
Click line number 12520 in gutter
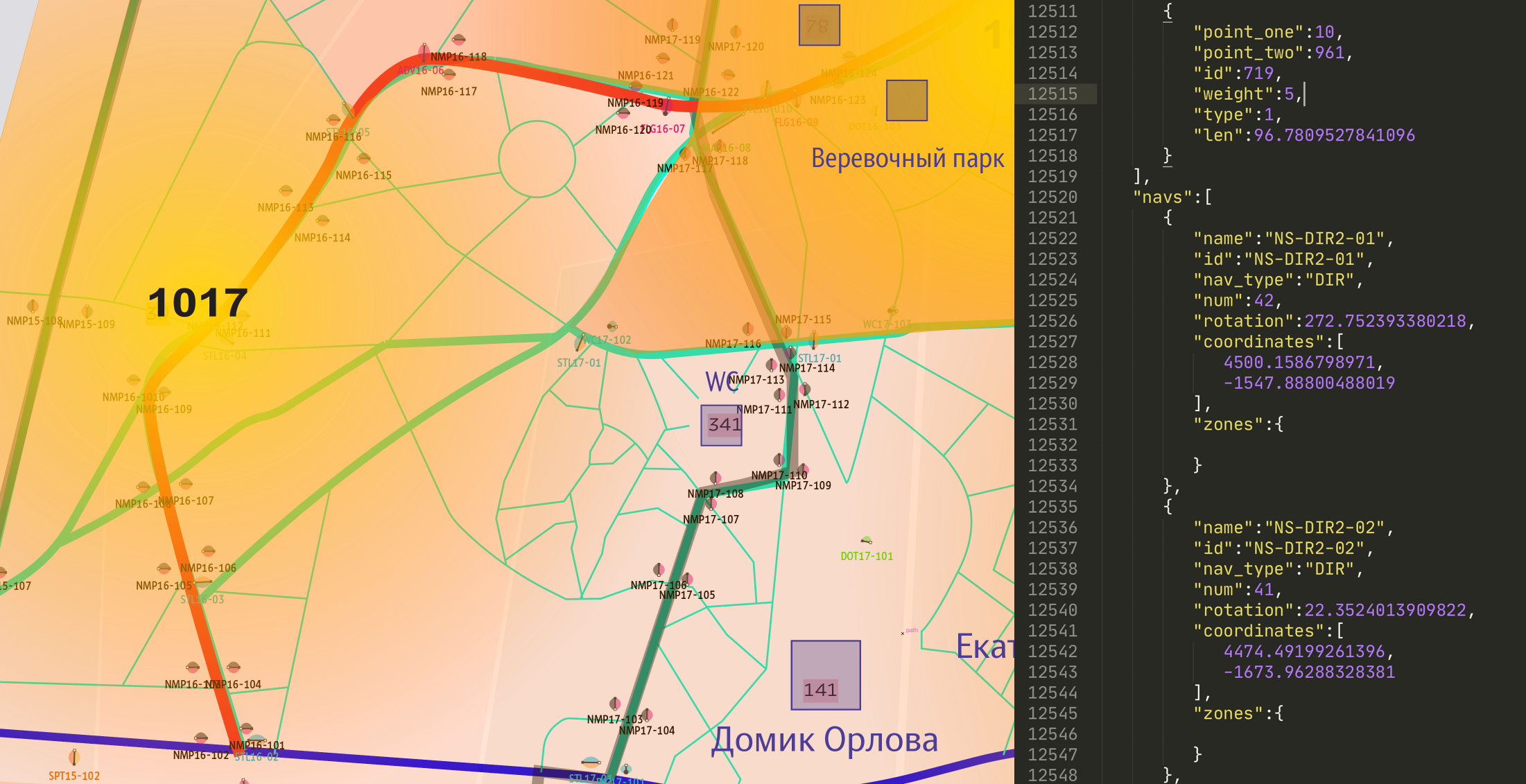coord(1052,197)
